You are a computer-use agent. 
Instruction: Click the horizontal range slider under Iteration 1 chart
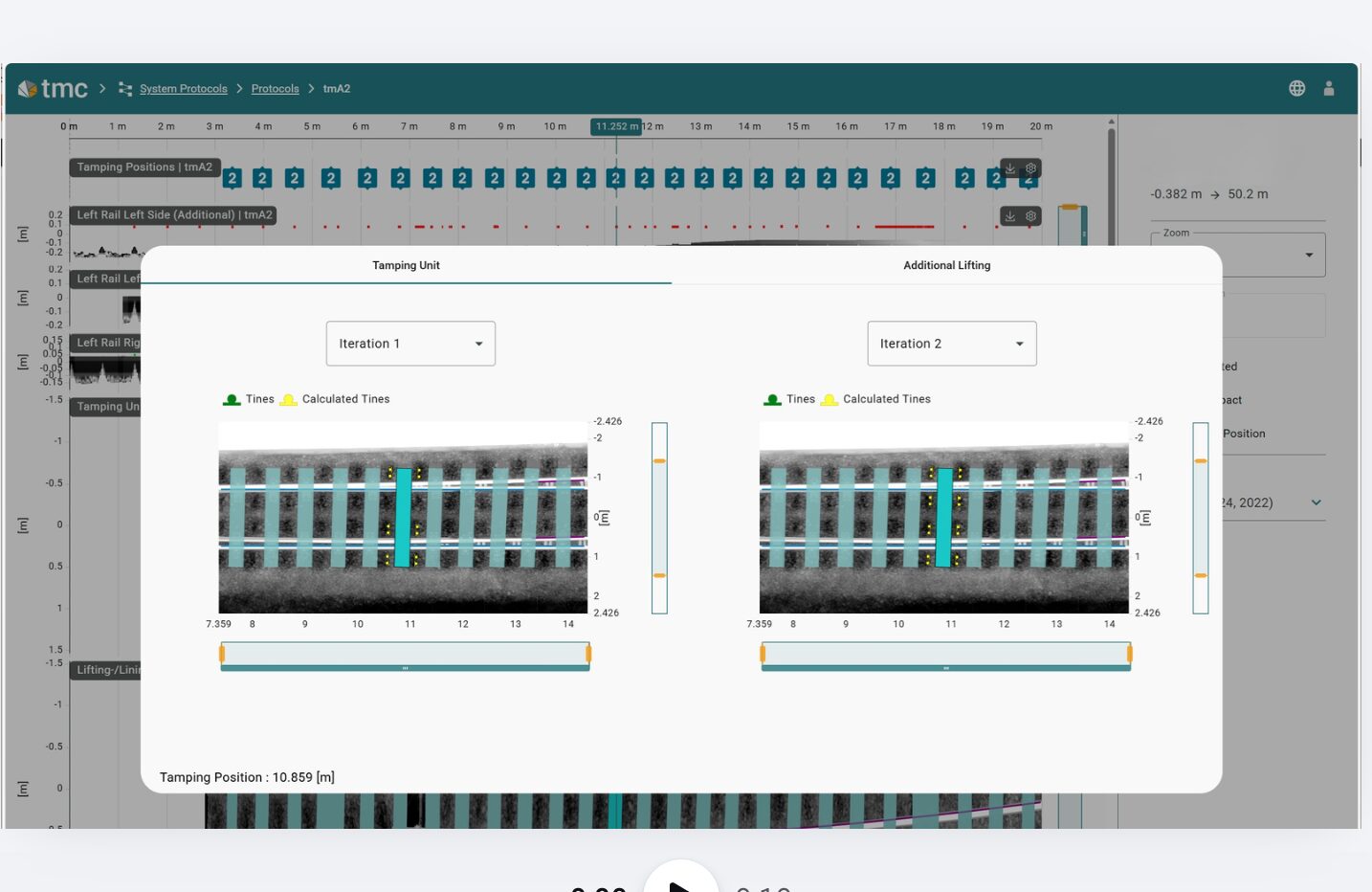405,655
